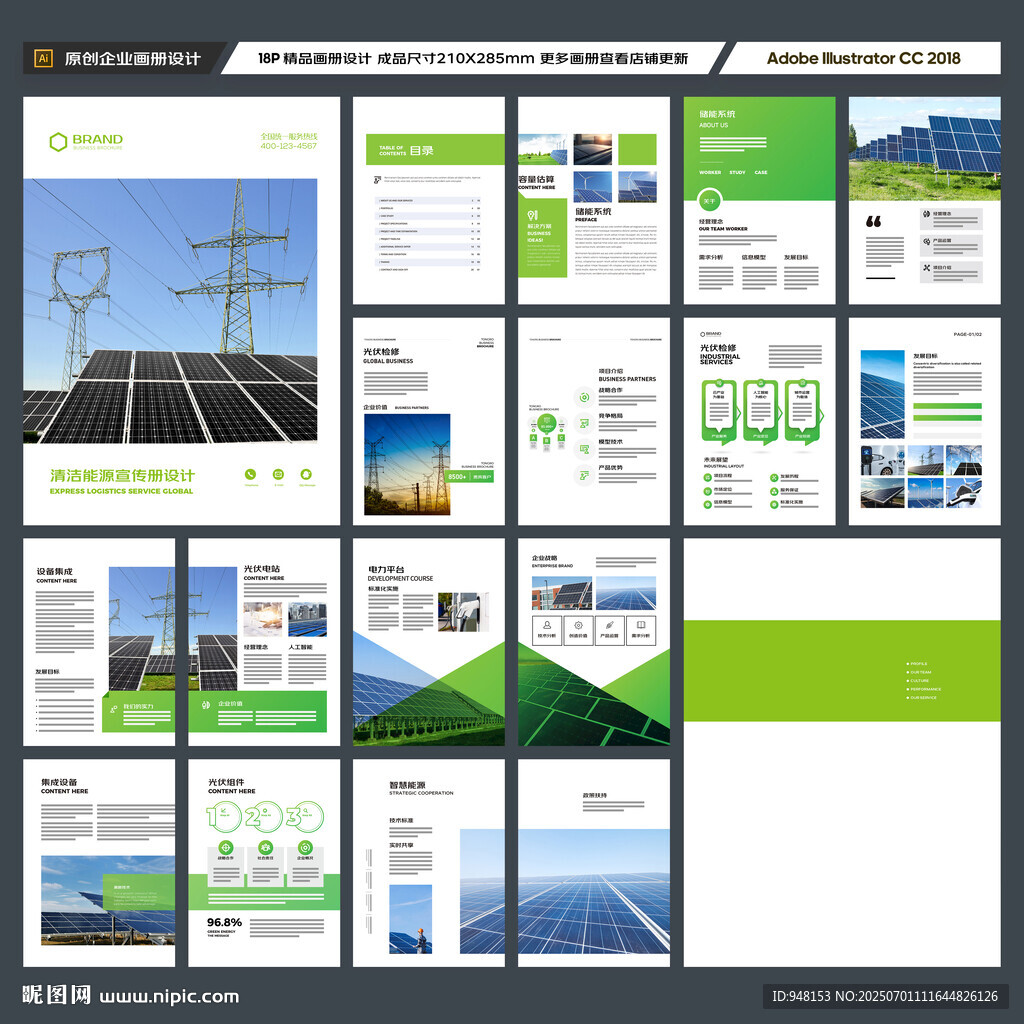Click the first green speech-bubble card under 光伏检修
This screenshot has width=1024, height=1024.
coord(719,413)
